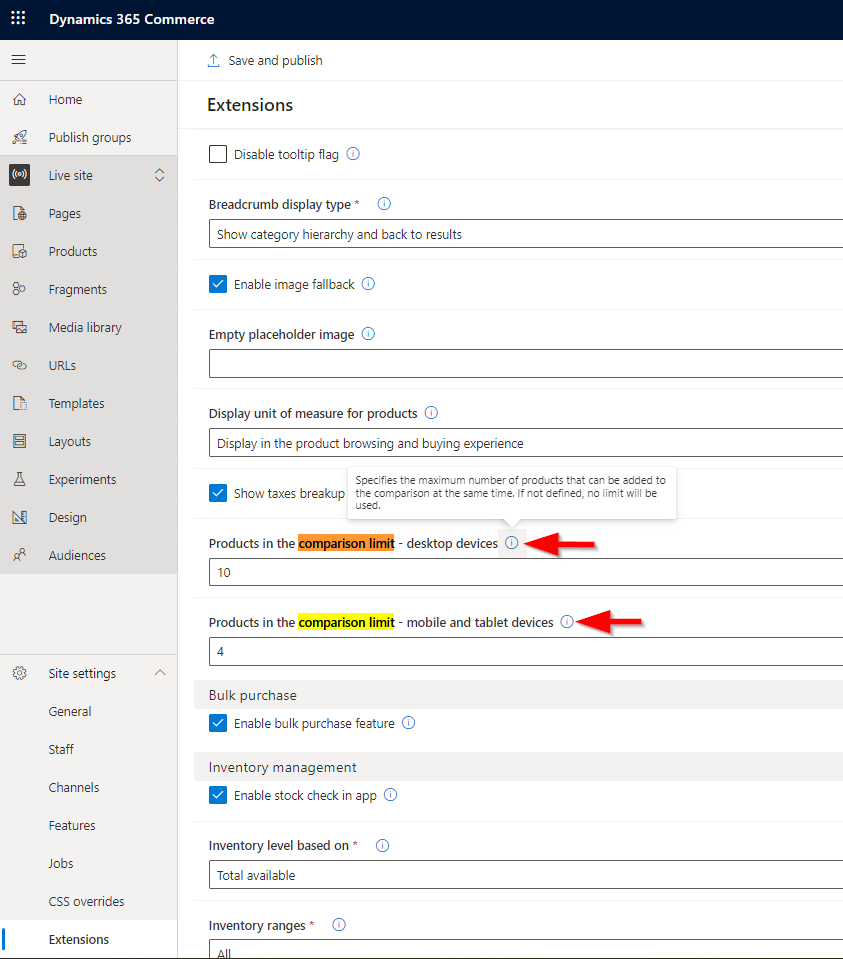The height and width of the screenshot is (959, 843).
Task: Show info for desktop comparison limit
Action: coord(512,543)
